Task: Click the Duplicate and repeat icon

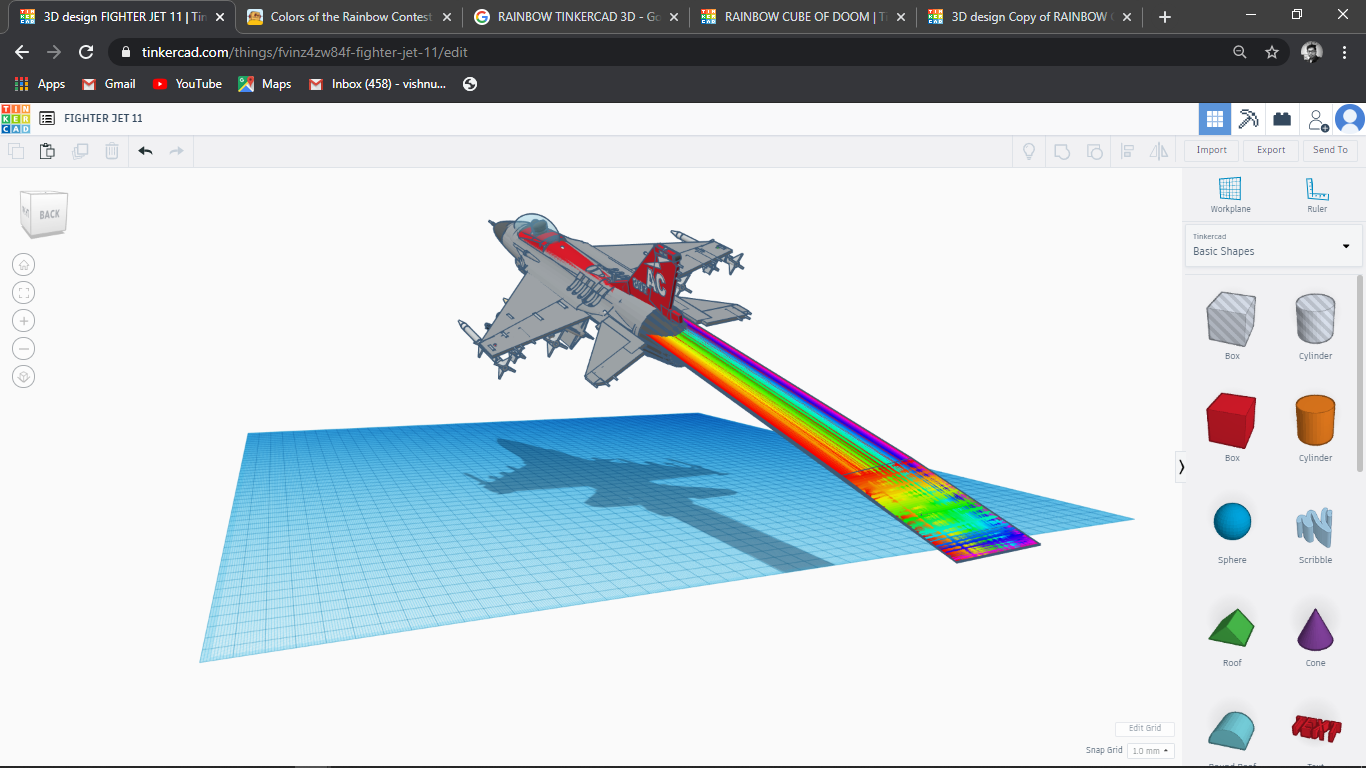Action: tap(80, 151)
